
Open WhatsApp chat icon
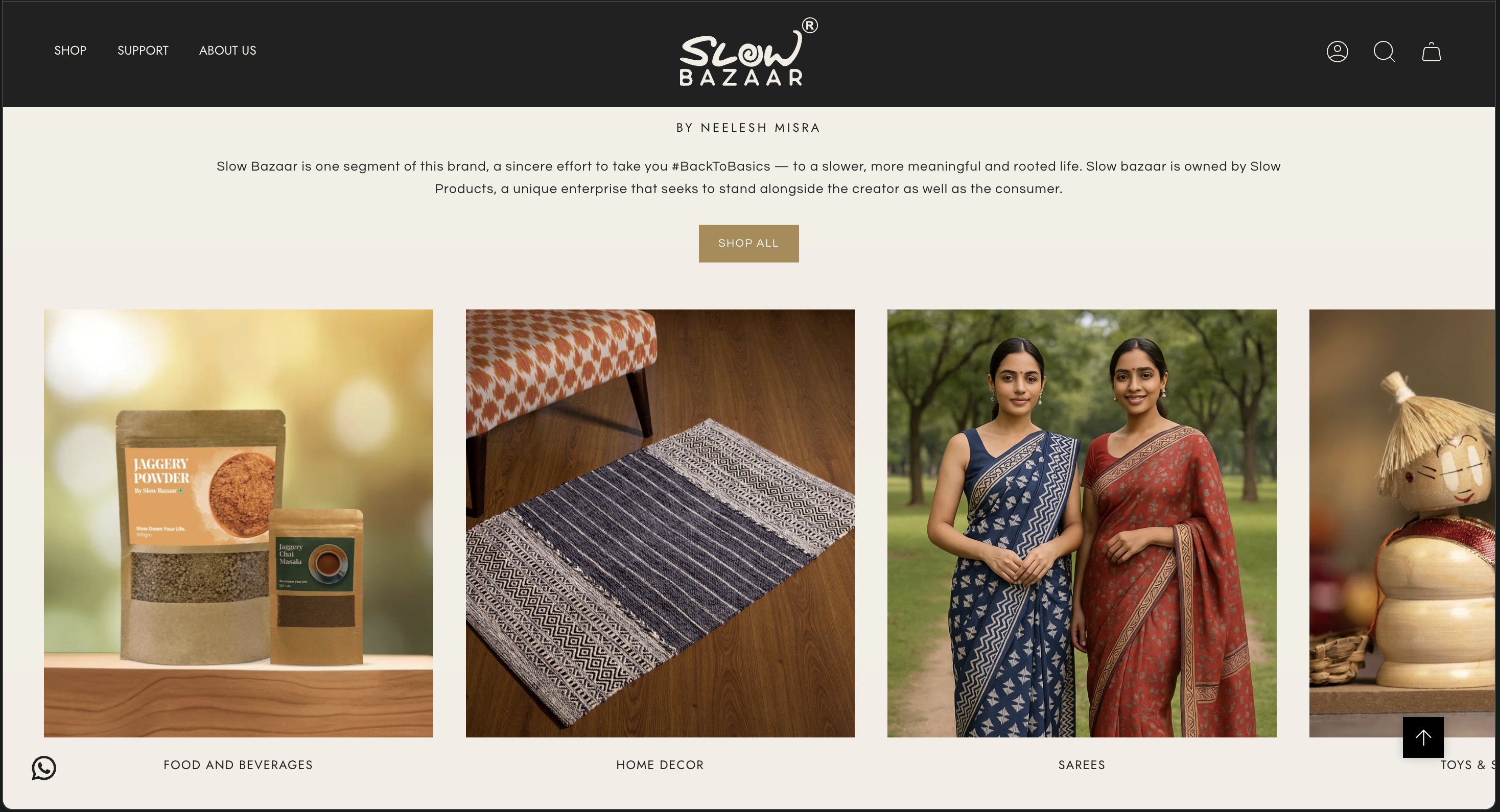[x=43, y=768]
